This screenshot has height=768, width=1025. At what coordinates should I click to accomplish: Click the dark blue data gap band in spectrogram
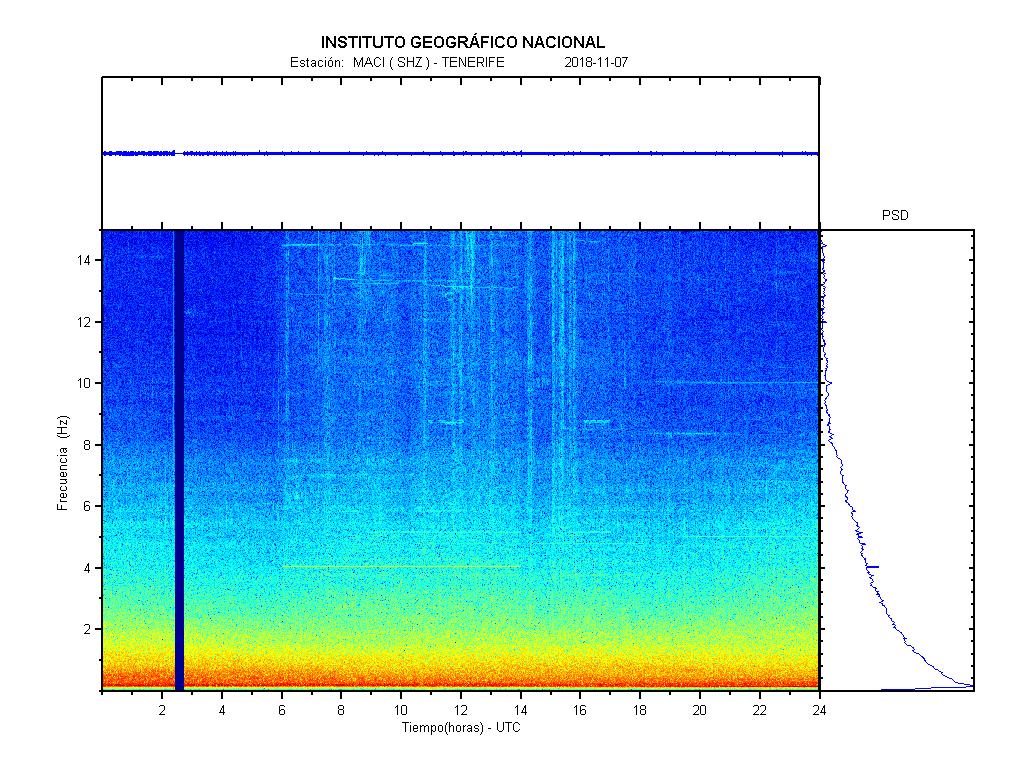179,460
